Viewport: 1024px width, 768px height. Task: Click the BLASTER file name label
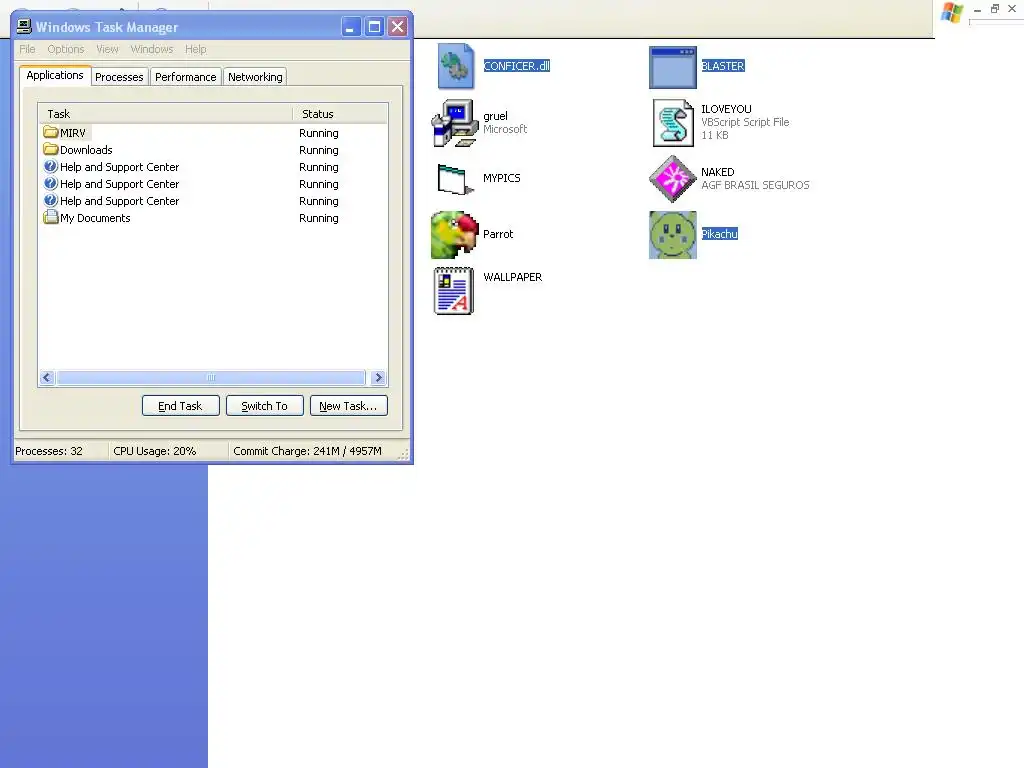click(x=723, y=66)
